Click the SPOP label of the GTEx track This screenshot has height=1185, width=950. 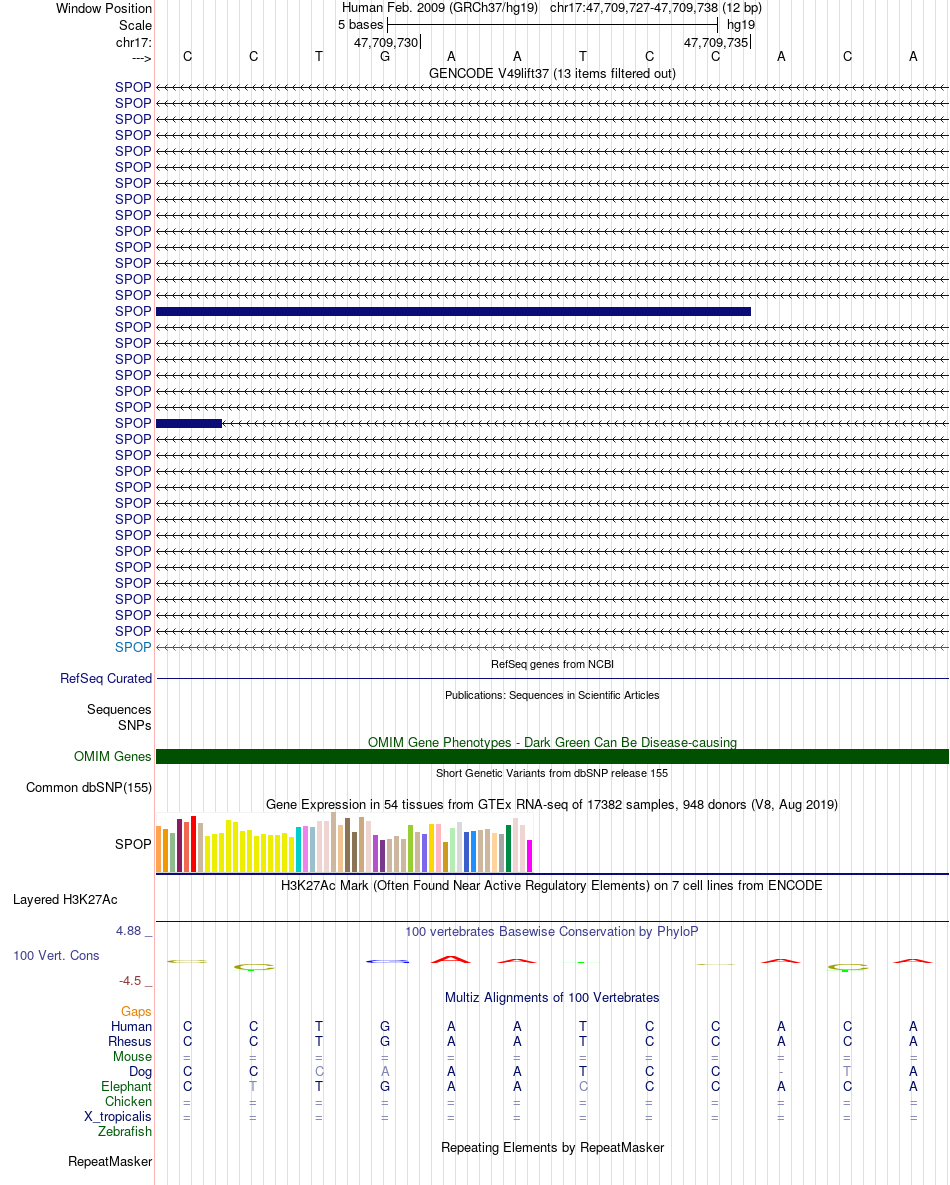click(x=133, y=844)
